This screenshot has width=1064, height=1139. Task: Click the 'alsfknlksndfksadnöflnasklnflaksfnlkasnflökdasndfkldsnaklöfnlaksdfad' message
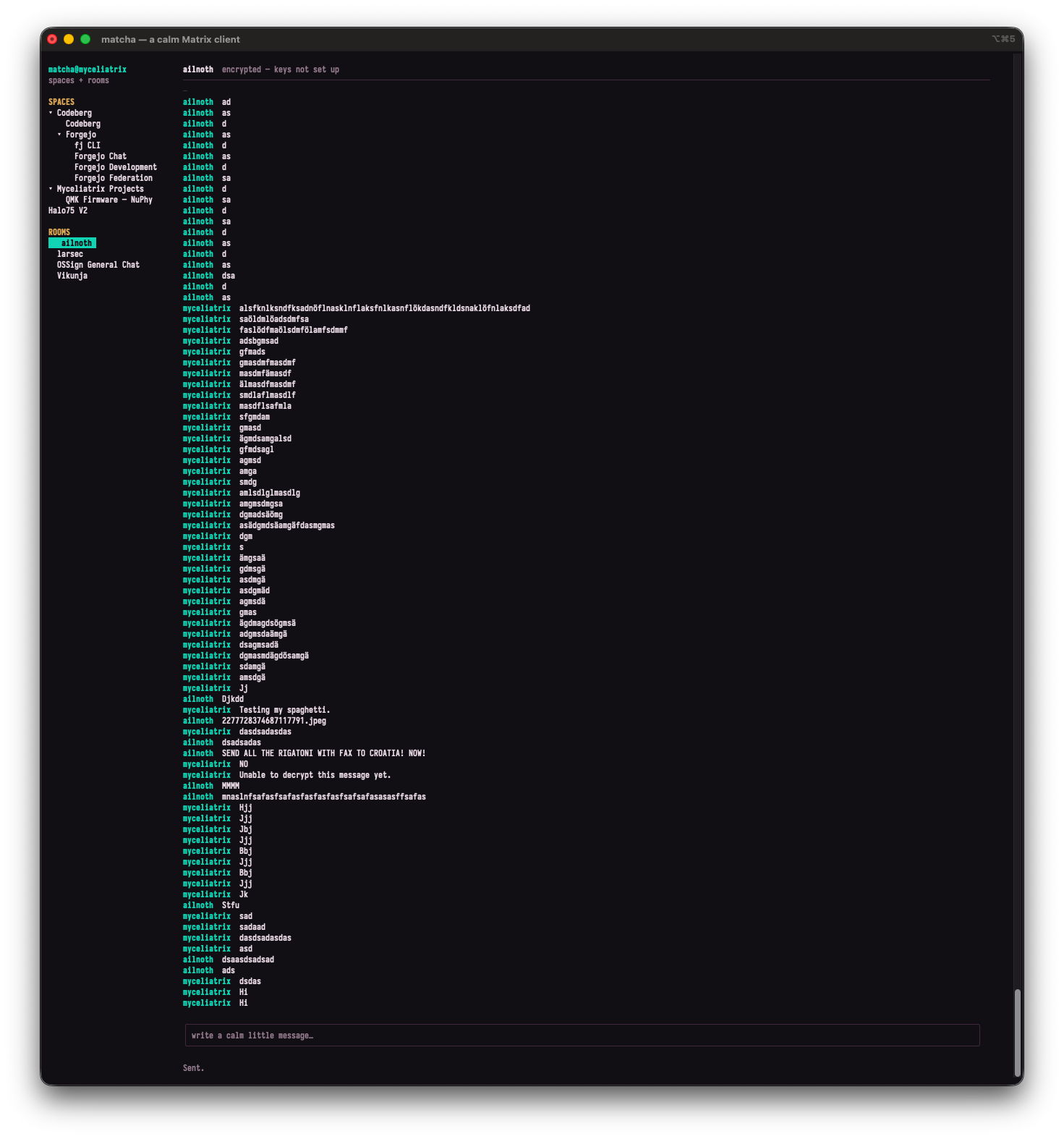tap(385, 308)
